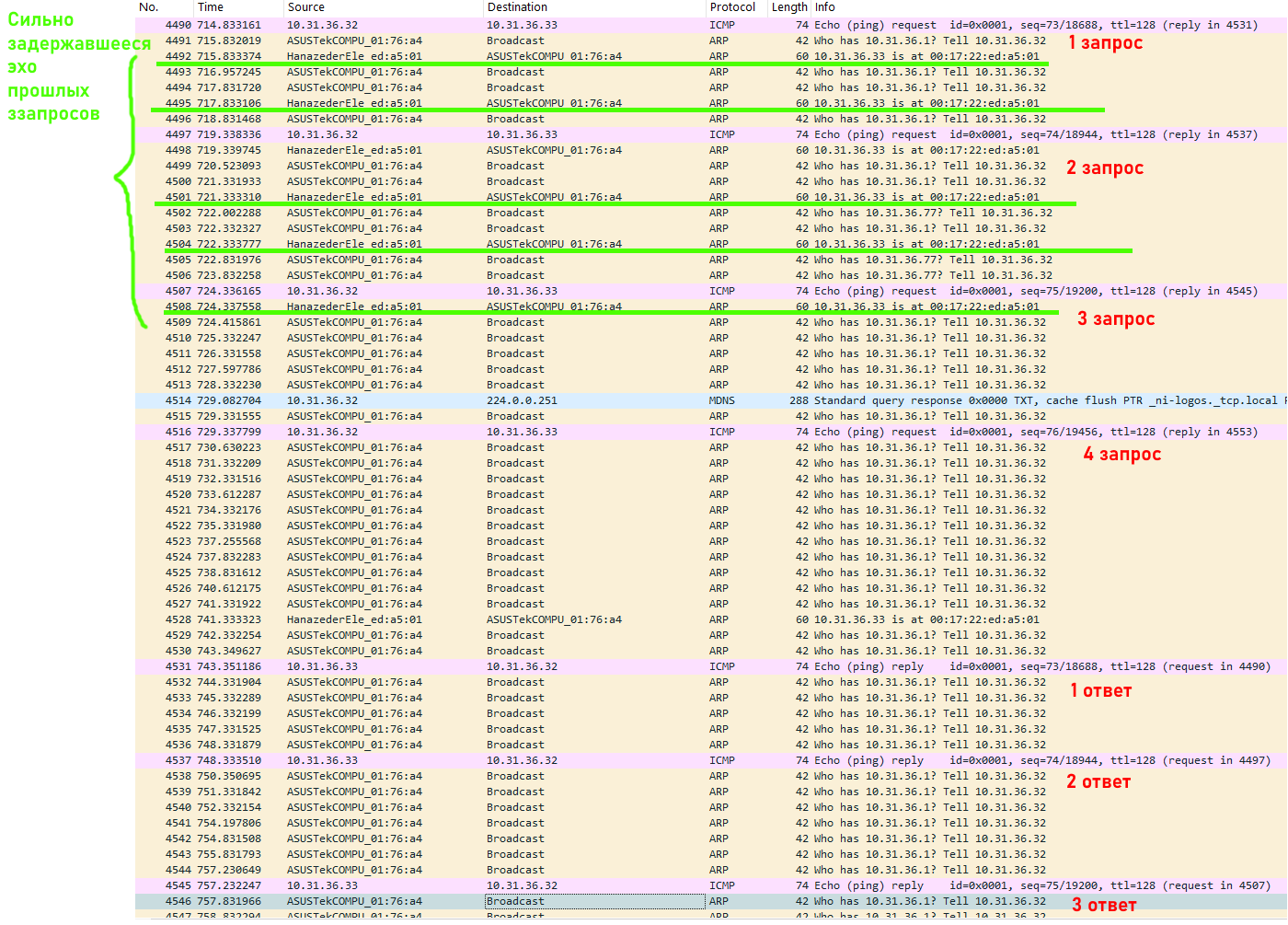Screen dimensions: 1288x925
Task: Select ARP reply packet 4492
Action: 552,56
